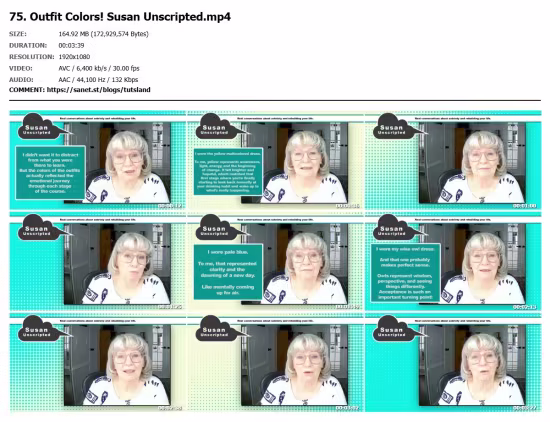Click the duration value 00:03:39
The height and width of the screenshot is (422, 550).
[71, 45]
